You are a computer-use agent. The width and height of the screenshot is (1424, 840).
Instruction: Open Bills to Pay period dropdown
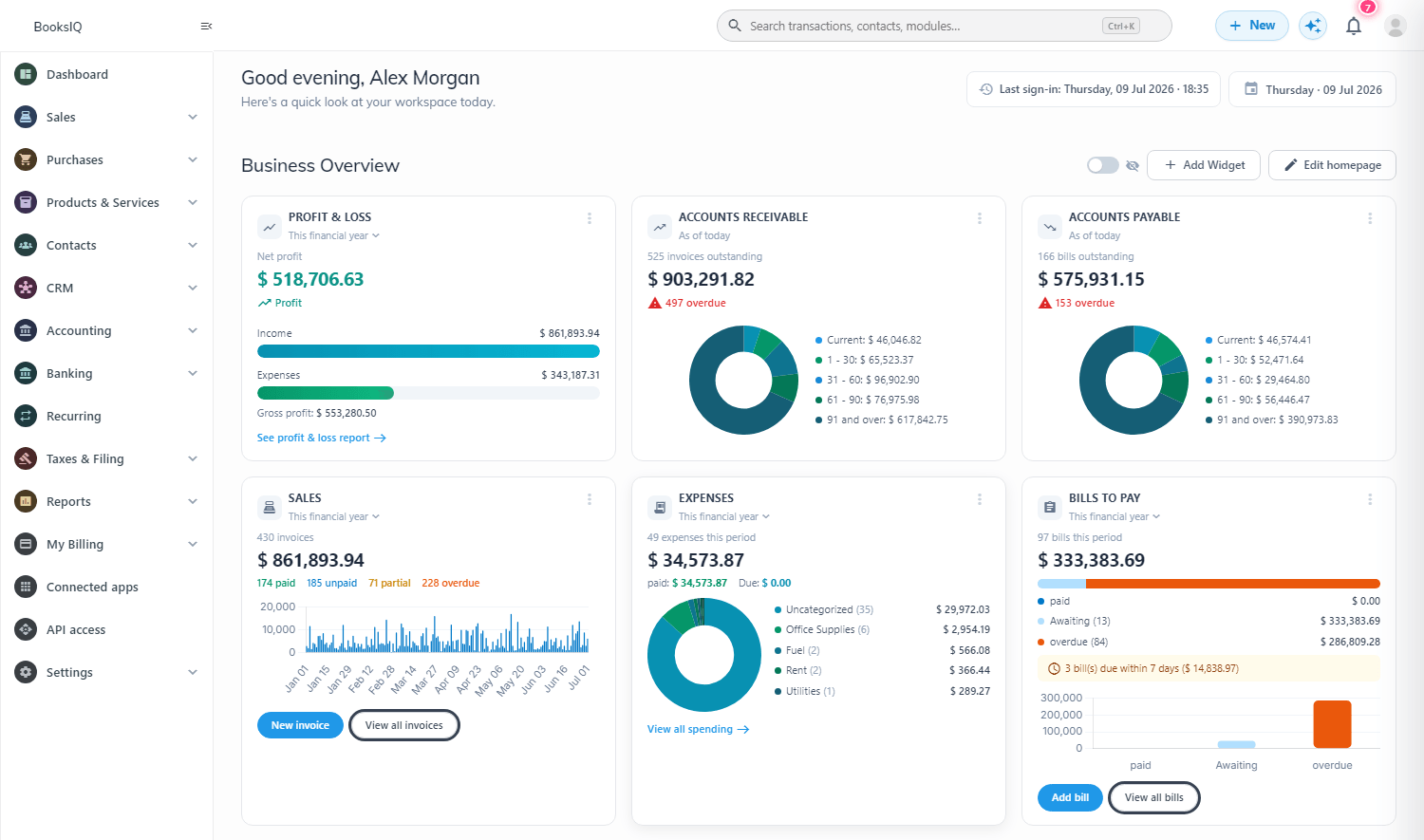[x=1115, y=516]
